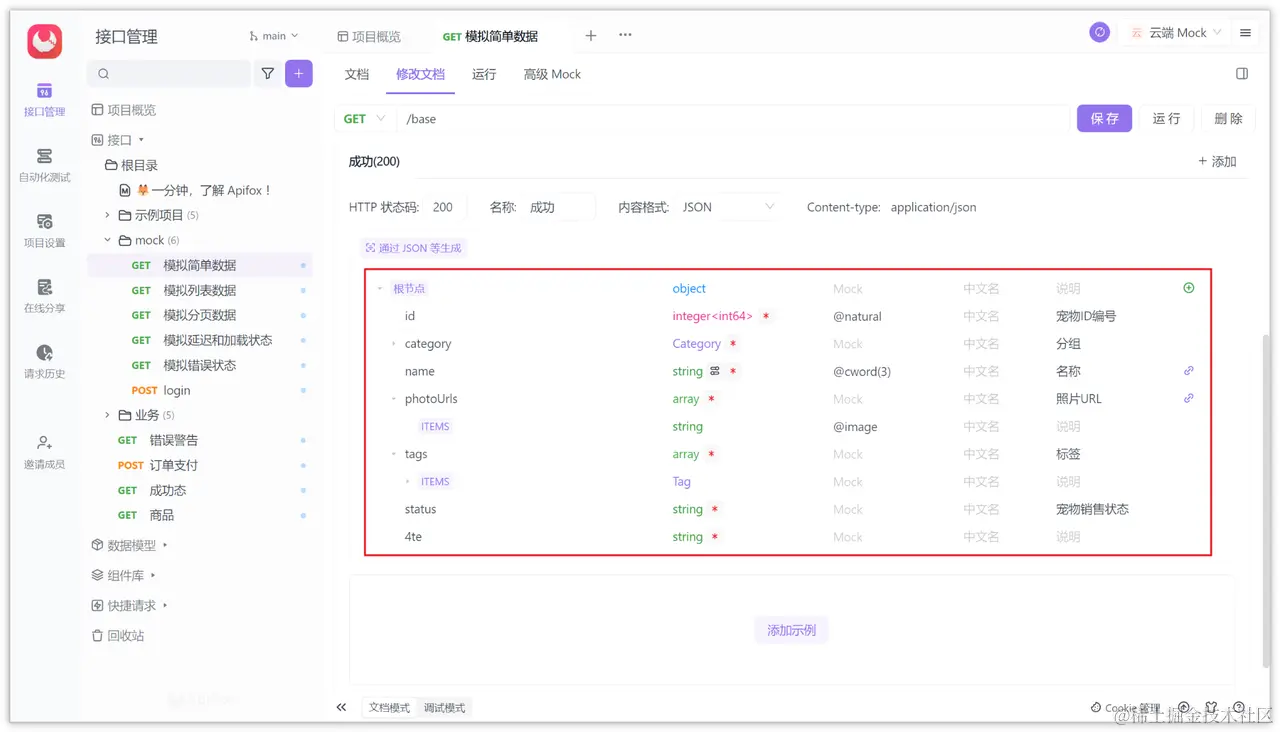Open the 云端 Mock environment dropdown
This screenshot has height=732, width=1280.
[x=1177, y=32]
